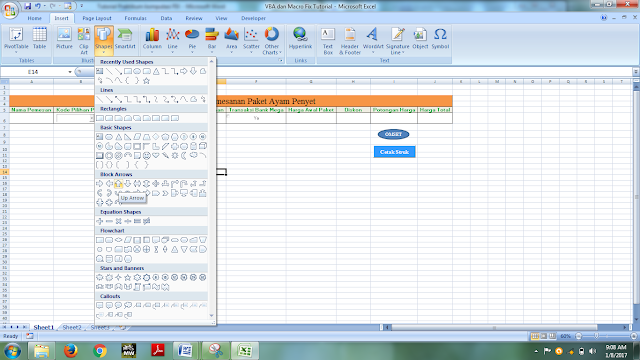640x360 pixels.
Task: Open the Formulas tab
Action: (136, 18)
